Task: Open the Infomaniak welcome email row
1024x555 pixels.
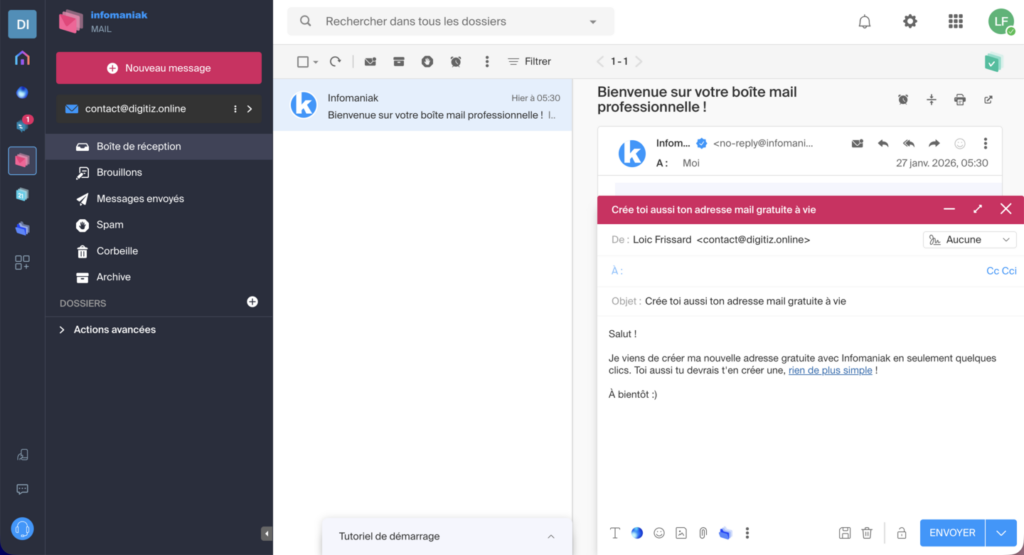Action: point(423,105)
